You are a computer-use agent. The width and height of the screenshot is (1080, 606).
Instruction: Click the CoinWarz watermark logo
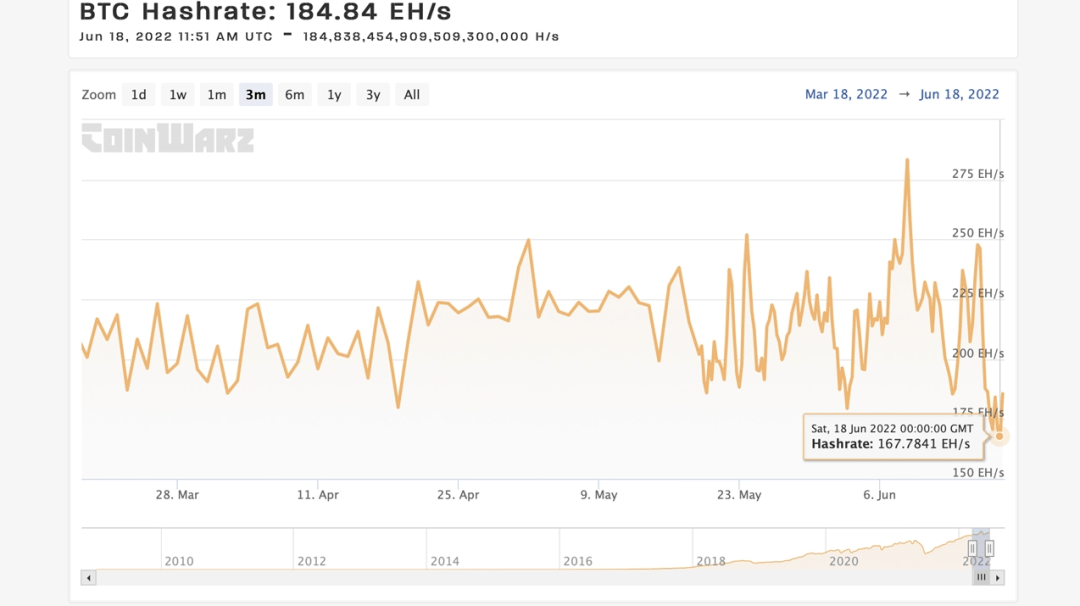168,138
